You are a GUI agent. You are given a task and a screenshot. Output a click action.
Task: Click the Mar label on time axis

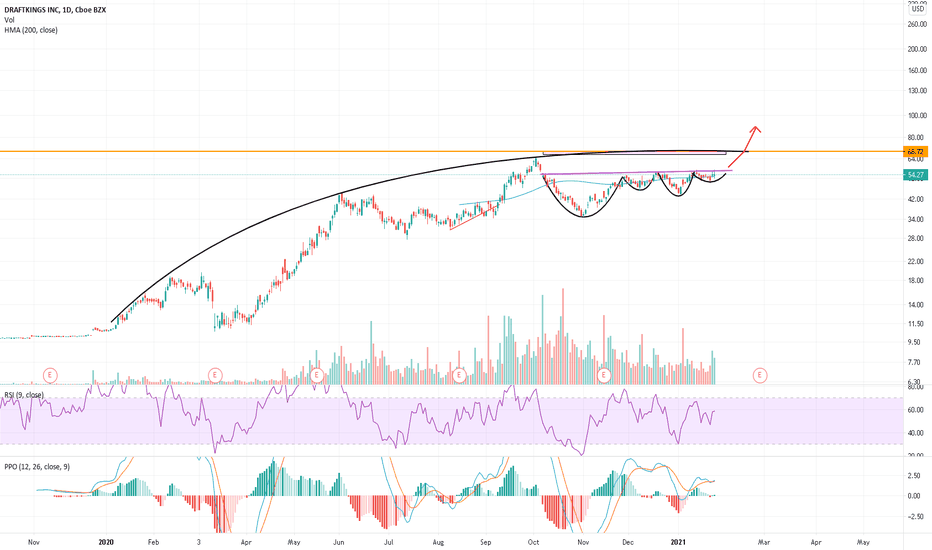[x=764, y=542]
